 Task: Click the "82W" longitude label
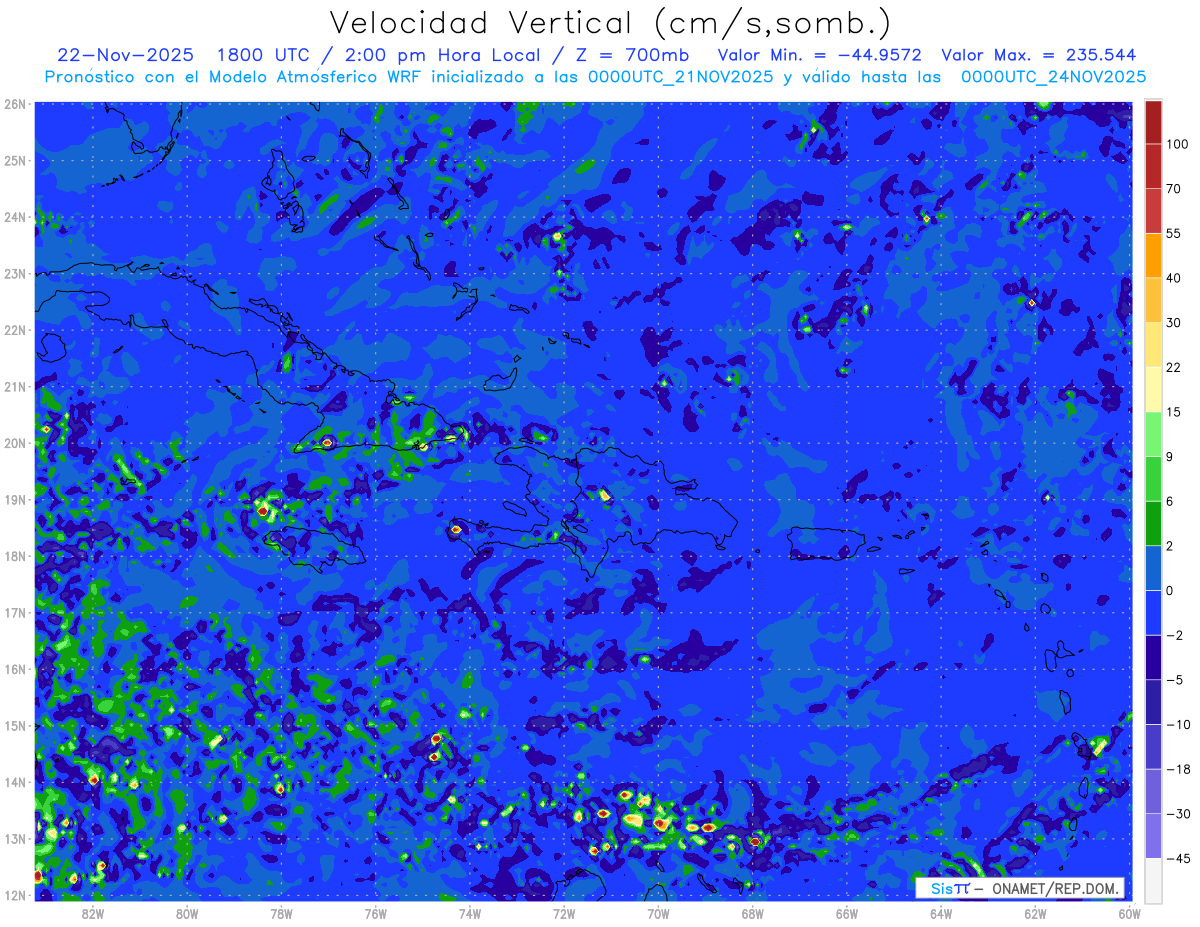pos(92,913)
